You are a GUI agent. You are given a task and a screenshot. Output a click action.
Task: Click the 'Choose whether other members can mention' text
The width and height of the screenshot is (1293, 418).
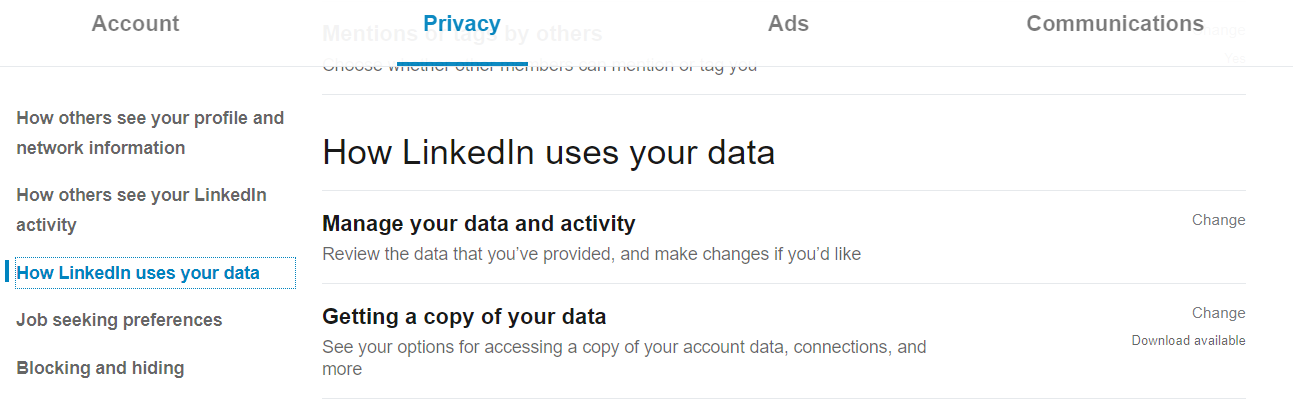coord(540,66)
